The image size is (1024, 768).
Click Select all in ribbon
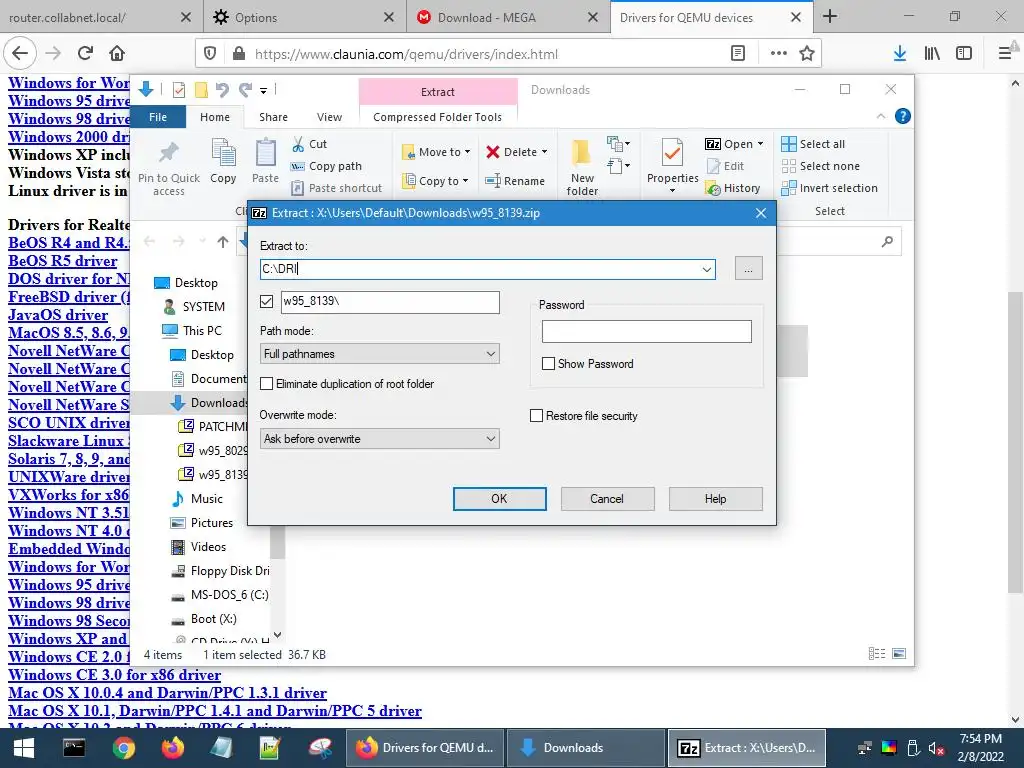(814, 144)
